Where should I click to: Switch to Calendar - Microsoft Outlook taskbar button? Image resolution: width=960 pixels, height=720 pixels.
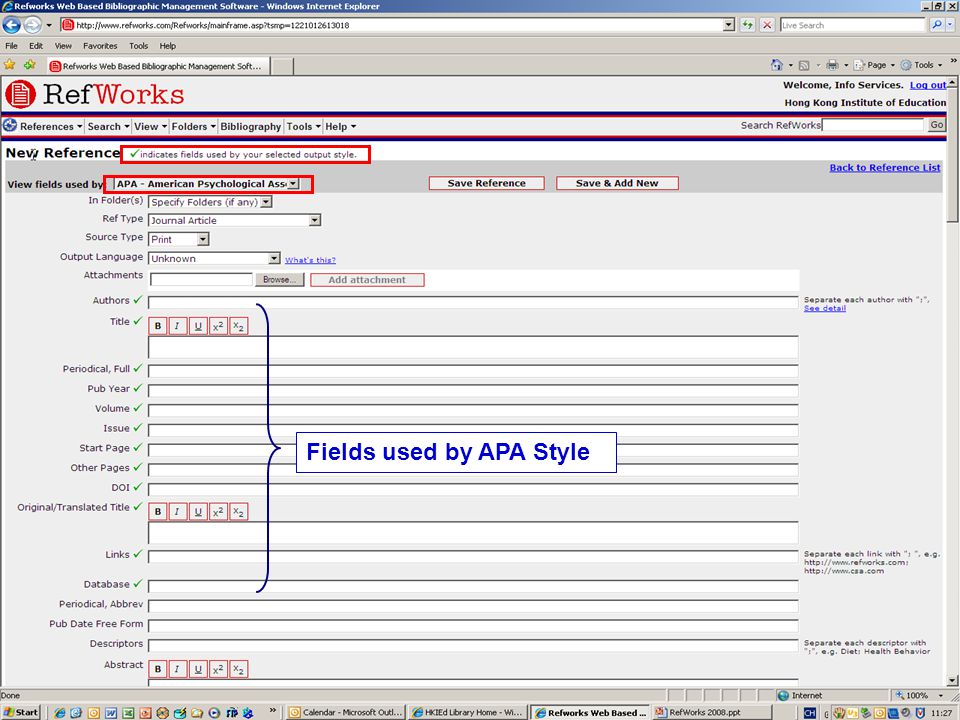(346, 712)
